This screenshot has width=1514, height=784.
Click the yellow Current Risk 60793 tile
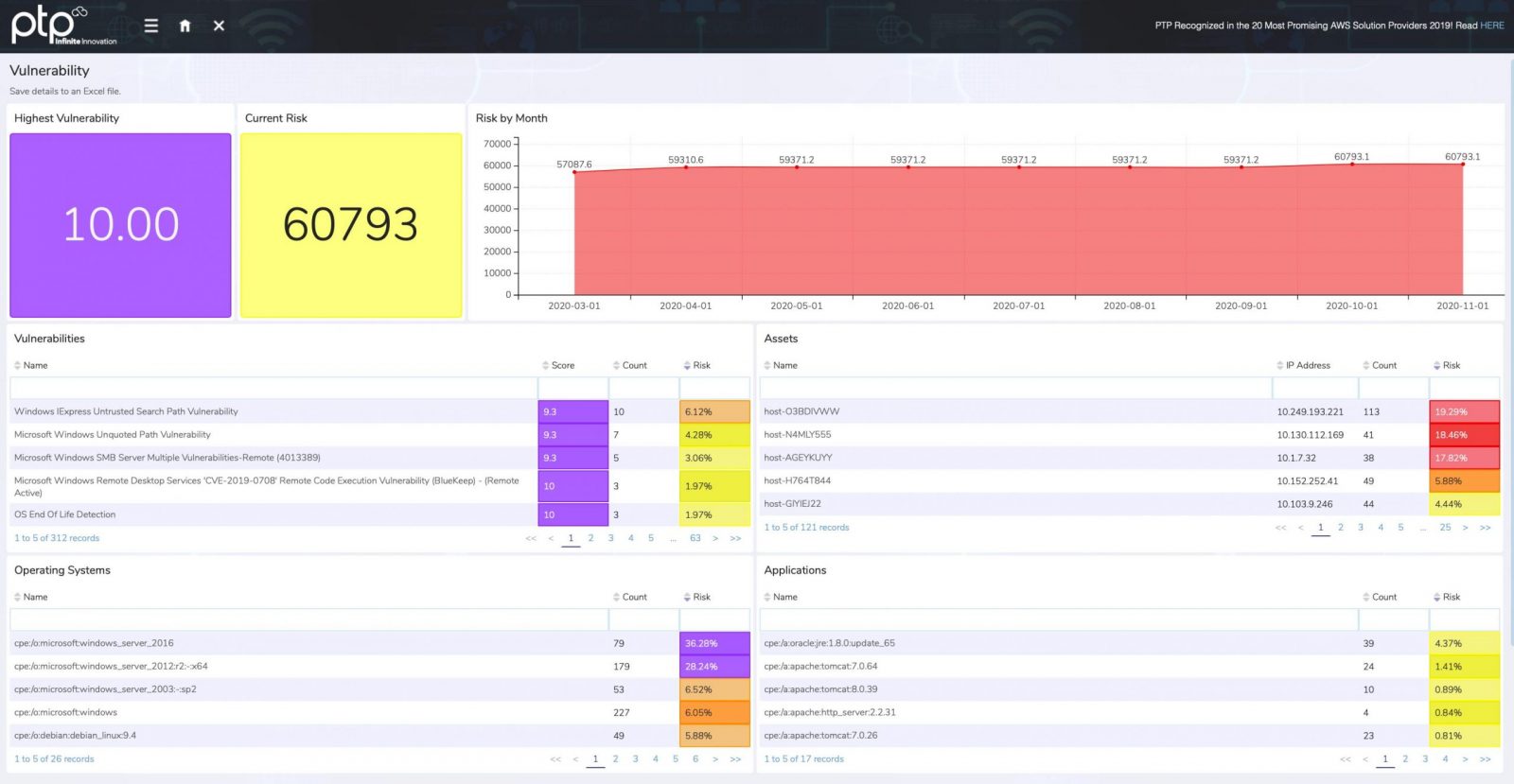click(x=351, y=225)
